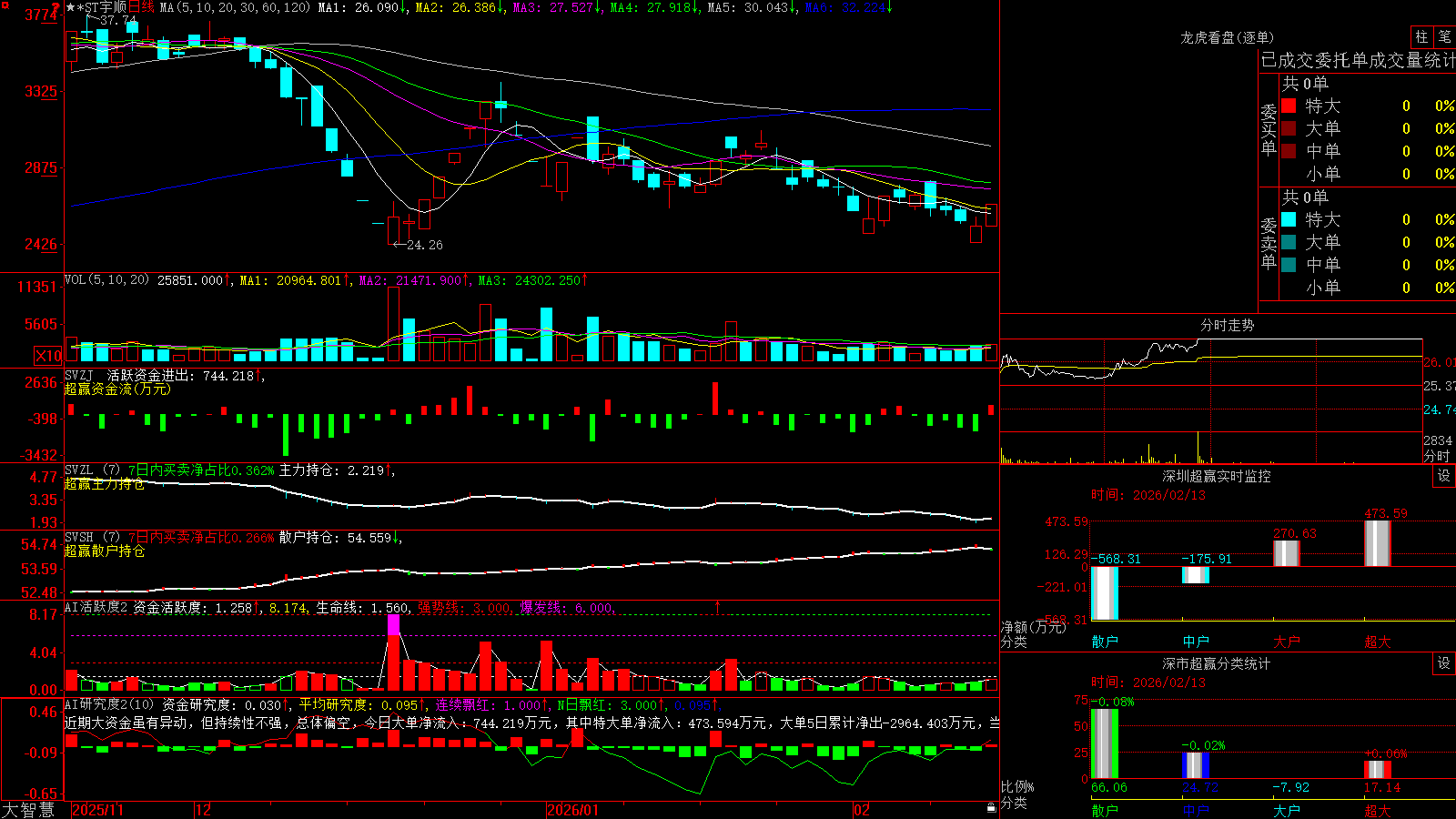Open 设 settings for 深圳超赢实时监控 panel
The image size is (1456, 819).
tap(1444, 476)
